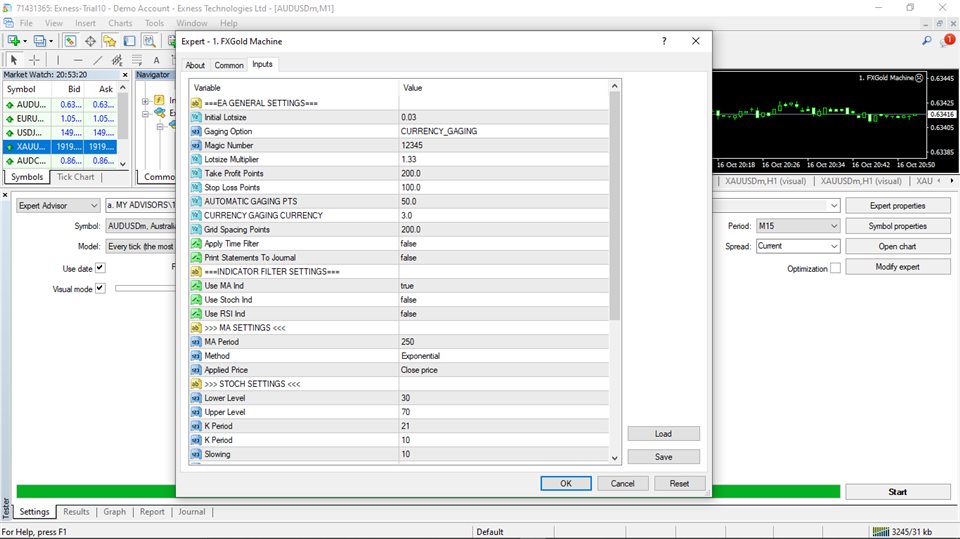
Task: Select the arrow Cursor tool
Action: 14,59
